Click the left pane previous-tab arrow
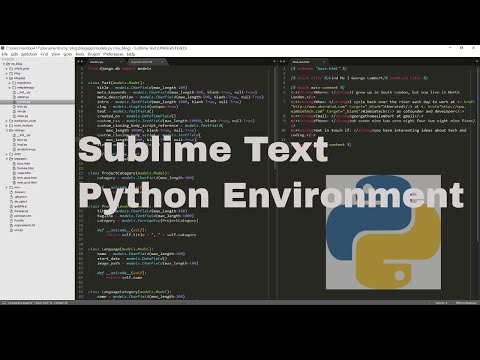 pyautogui.click(x=78, y=62)
